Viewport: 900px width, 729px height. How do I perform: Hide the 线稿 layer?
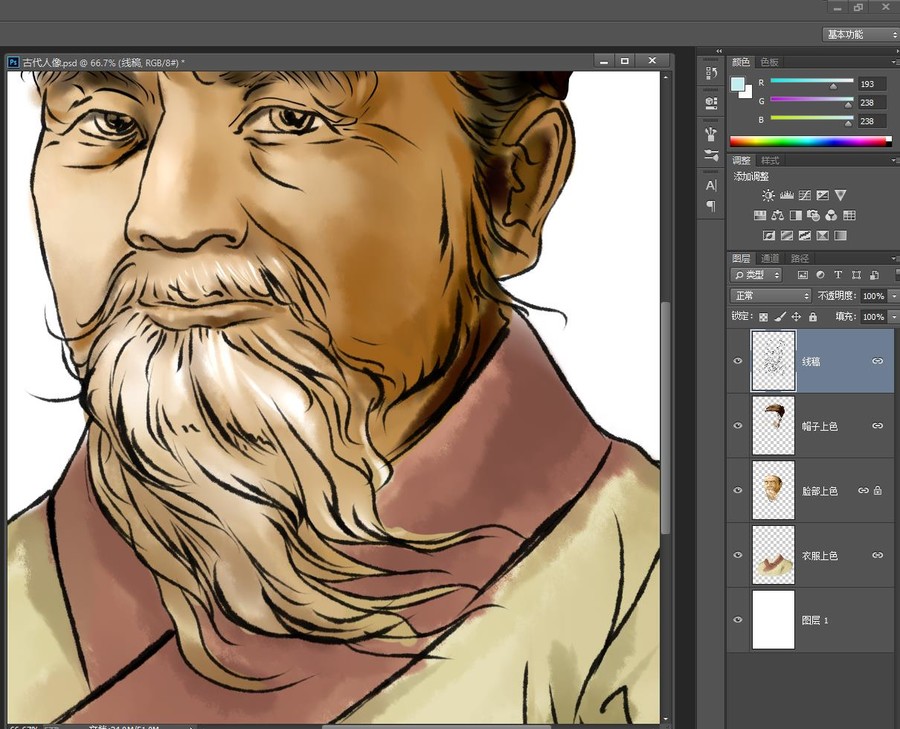[x=738, y=361]
